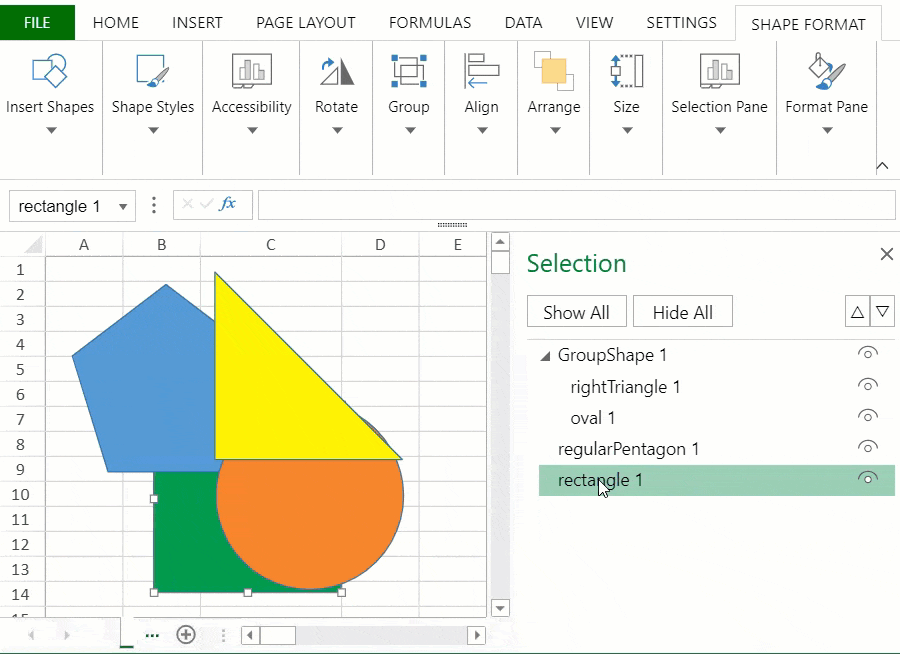Click the Format Pane icon
900x654 pixels.
pos(827,71)
